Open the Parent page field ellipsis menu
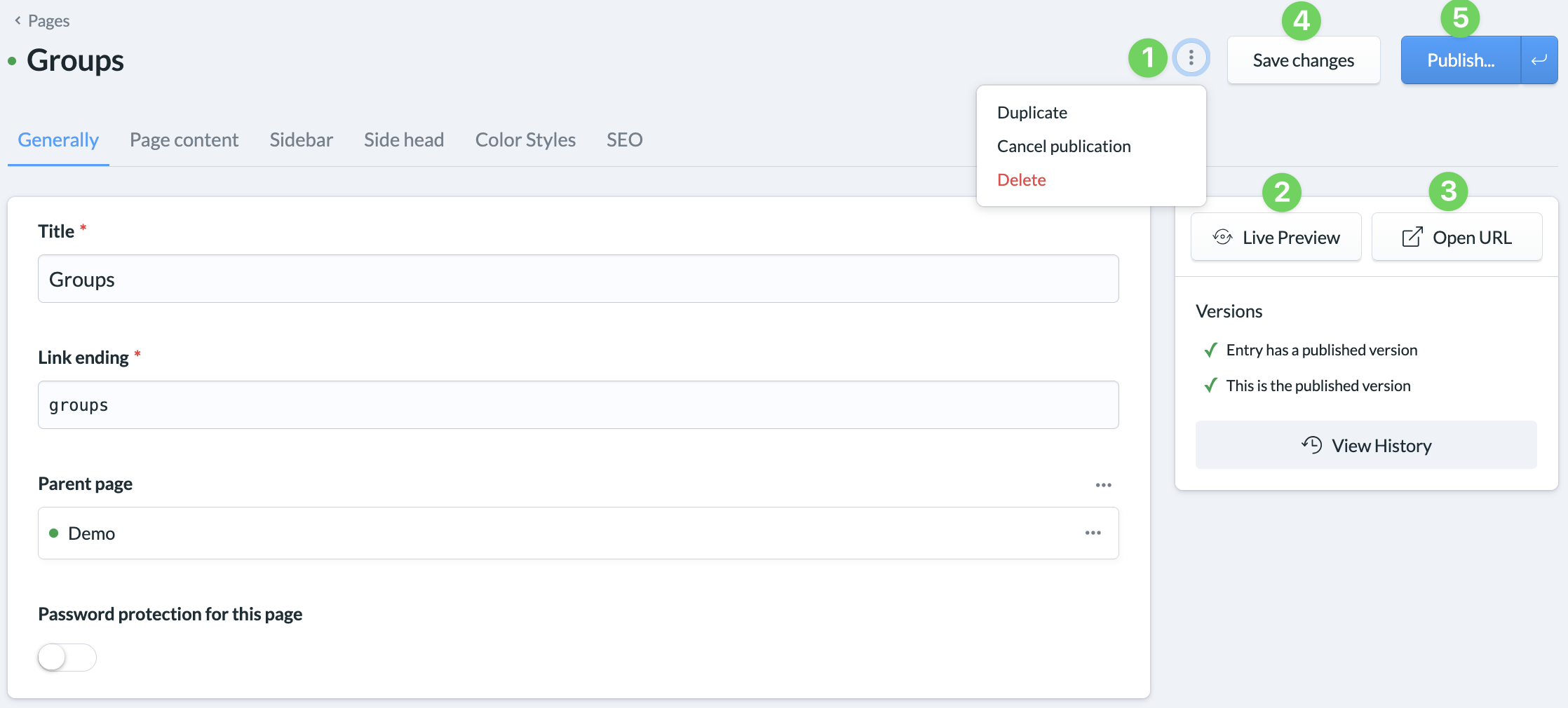The width and height of the screenshot is (1568, 708). point(1104,485)
